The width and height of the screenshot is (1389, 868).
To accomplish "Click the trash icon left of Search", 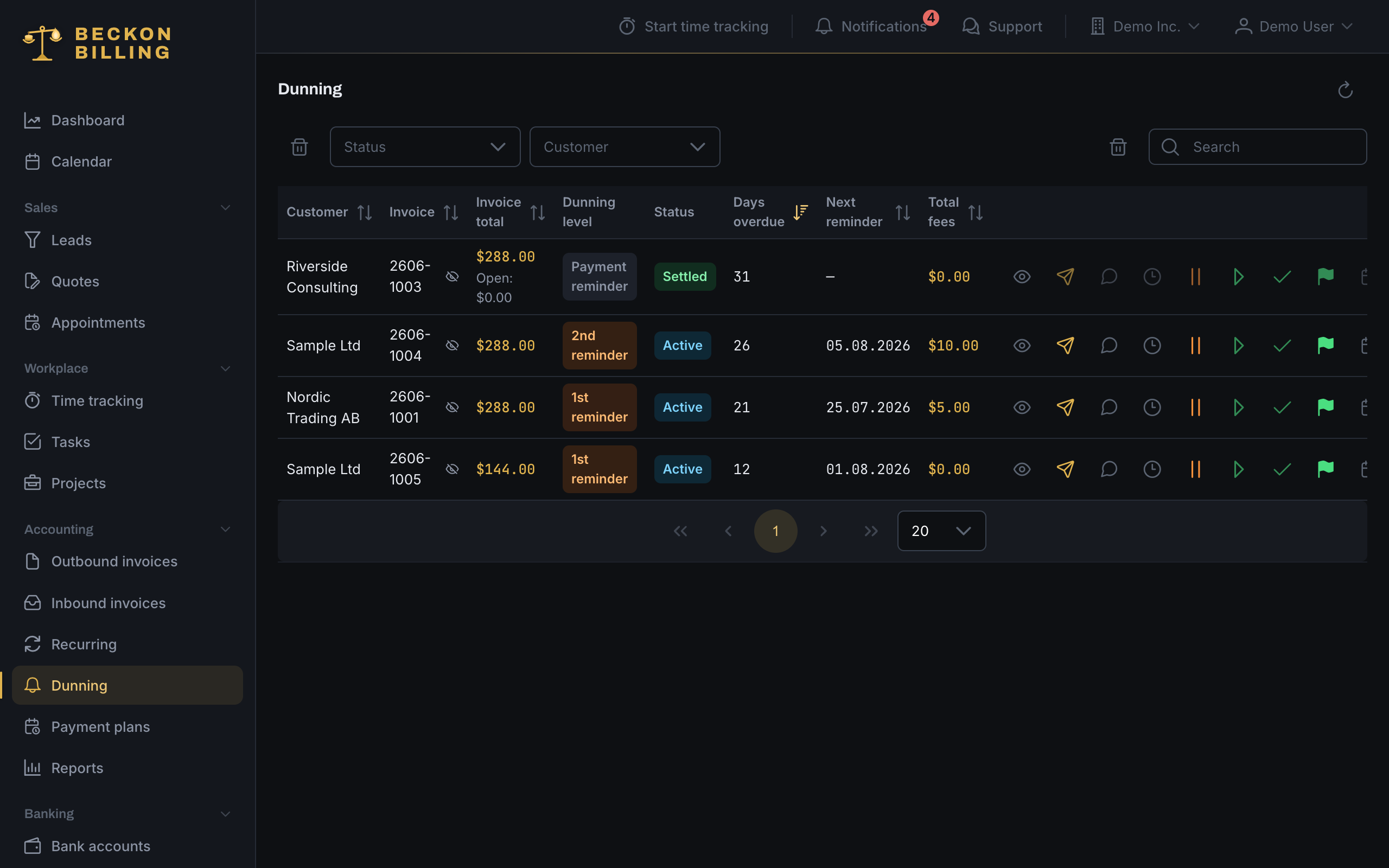I will [1118, 147].
